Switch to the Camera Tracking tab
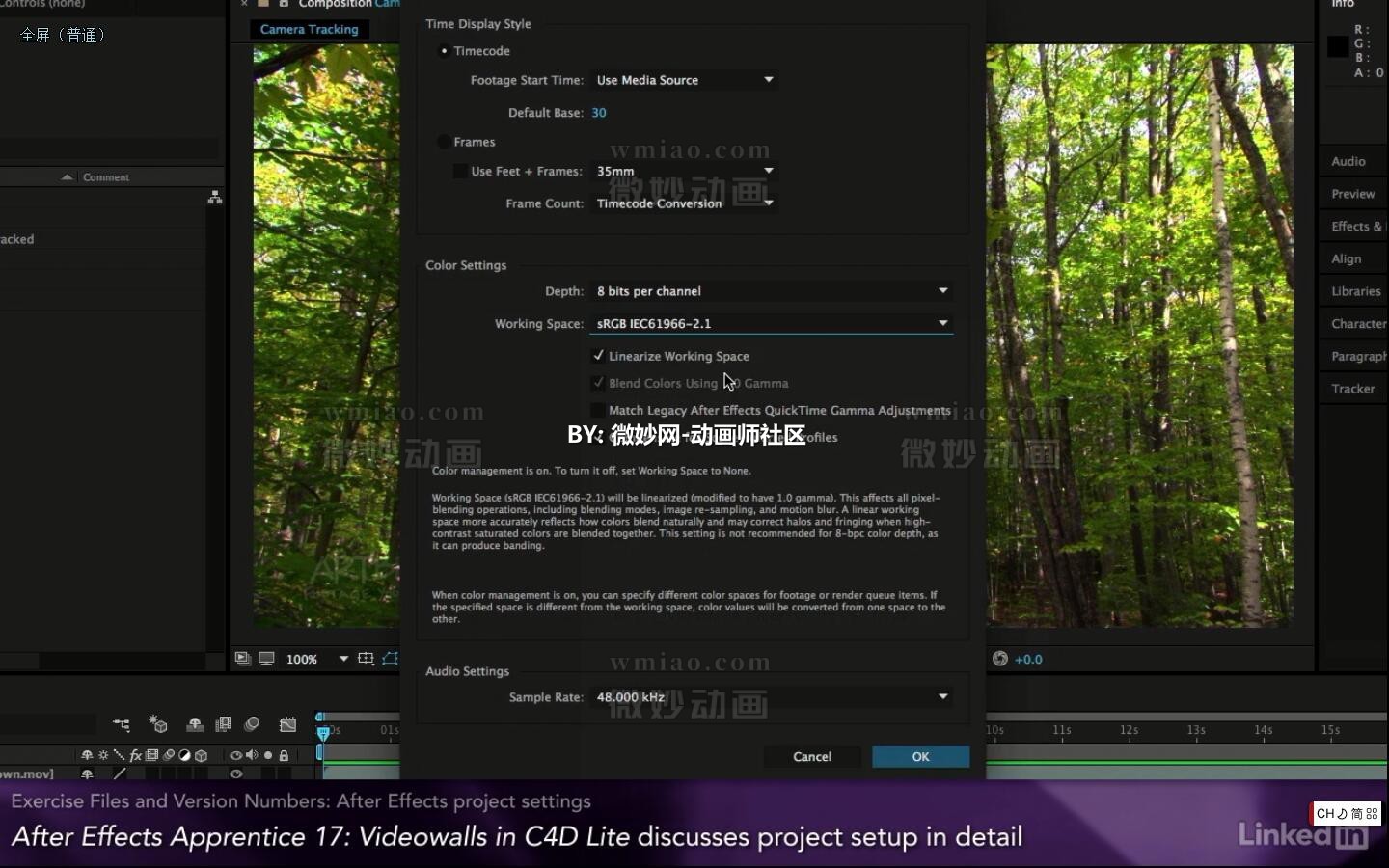The image size is (1389, 868). point(309,29)
